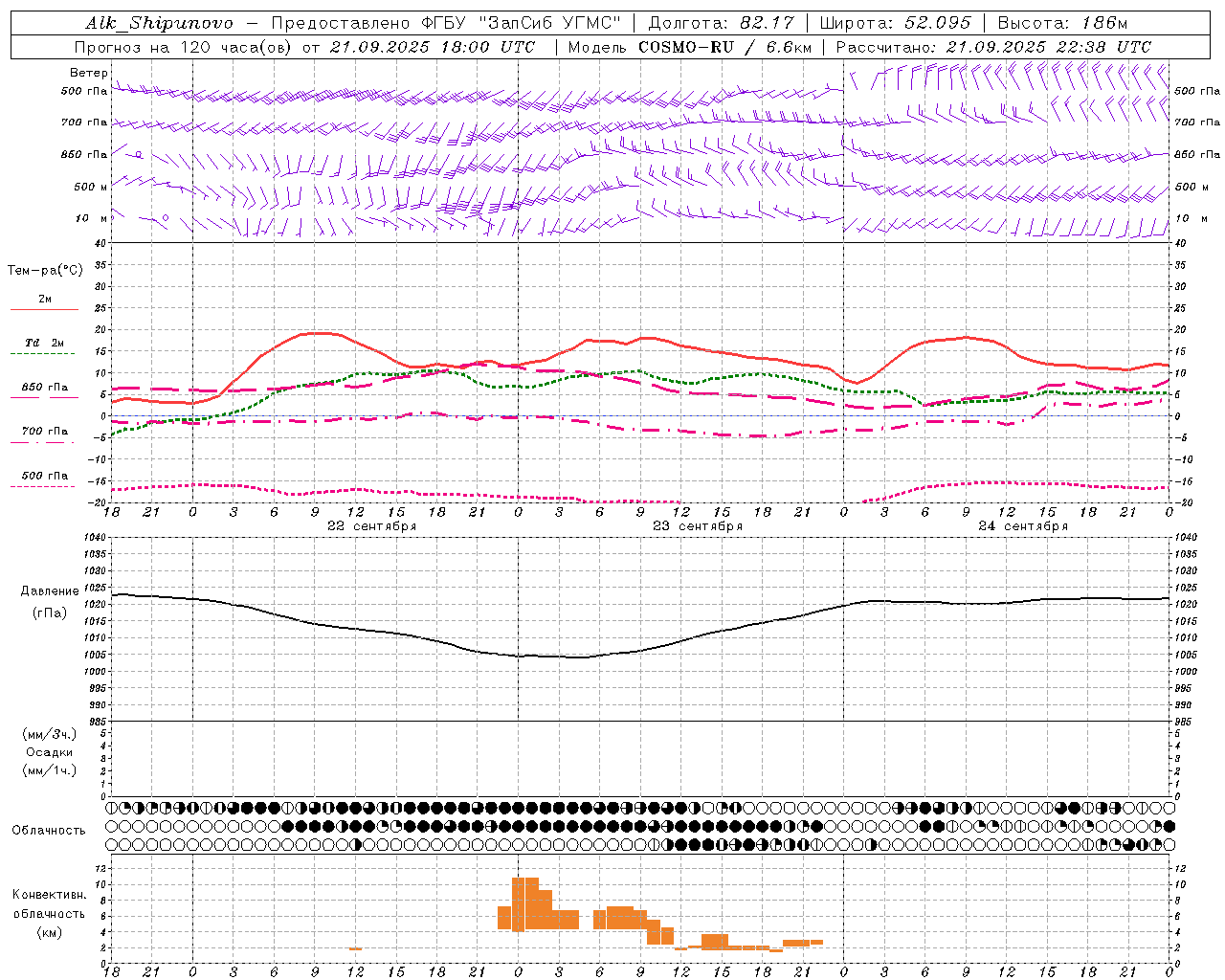The image size is (1225, 980).
Task: Click the Td 2м legend label
Action: (45, 343)
